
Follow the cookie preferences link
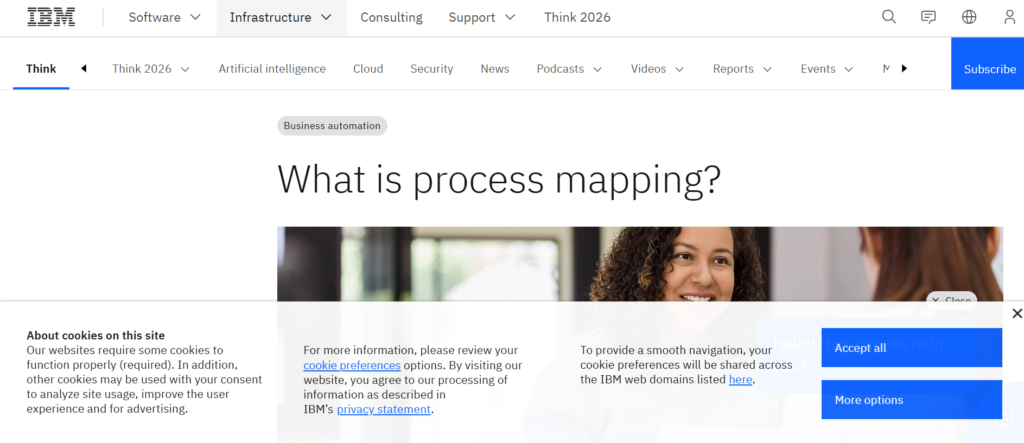[352, 366]
